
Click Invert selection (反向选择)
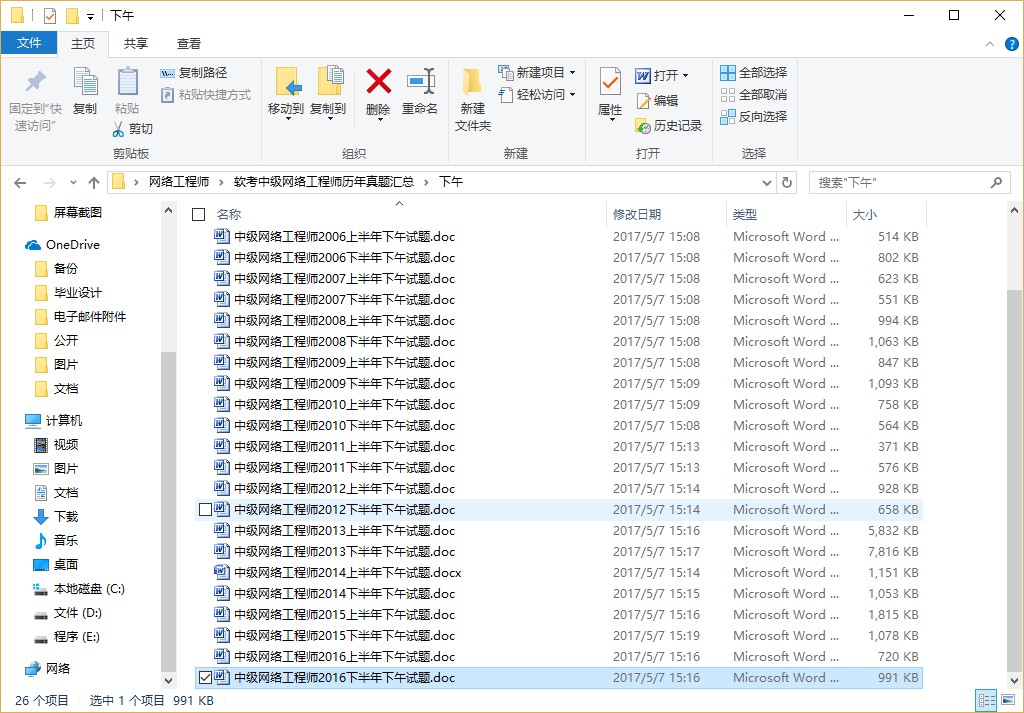pos(754,117)
